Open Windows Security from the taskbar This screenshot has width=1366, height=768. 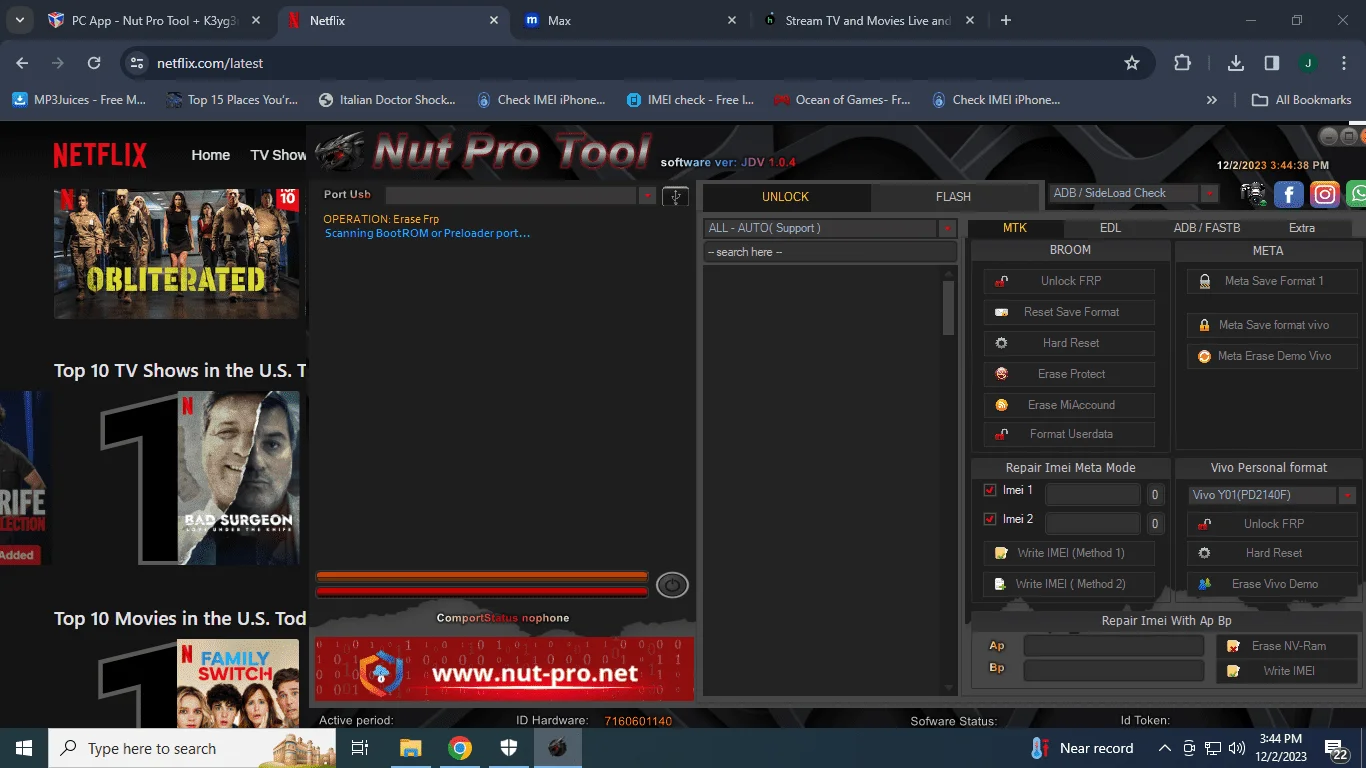[x=508, y=748]
